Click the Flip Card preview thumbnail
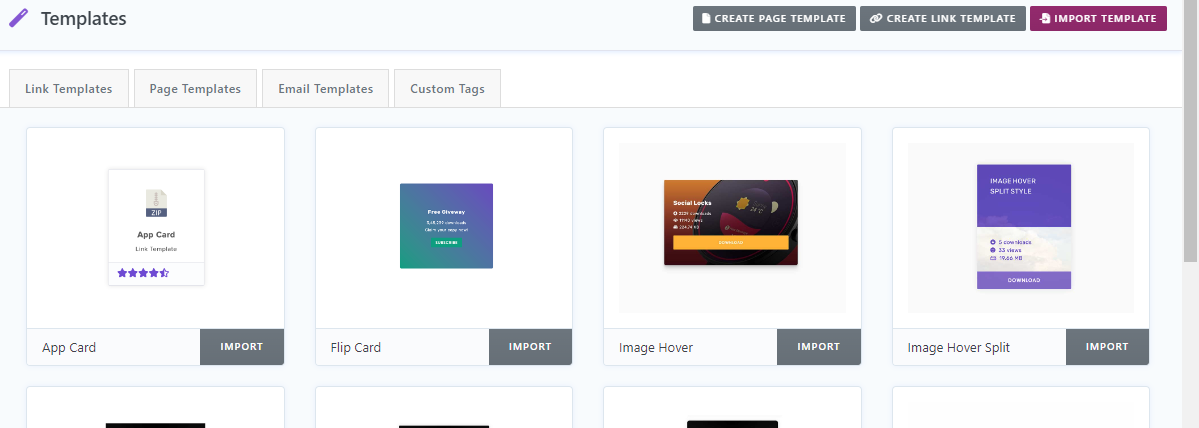This screenshot has height=428, width=1199. 447,225
